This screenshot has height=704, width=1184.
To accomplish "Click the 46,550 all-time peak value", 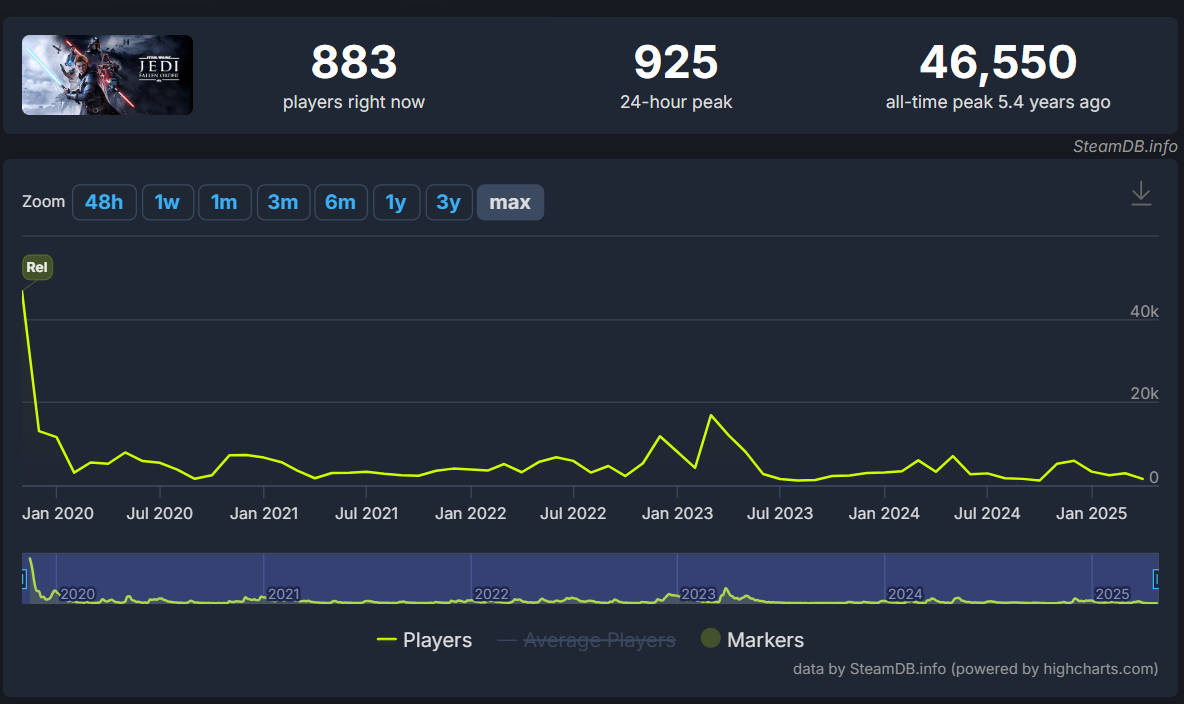I will click(x=997, y=62).
